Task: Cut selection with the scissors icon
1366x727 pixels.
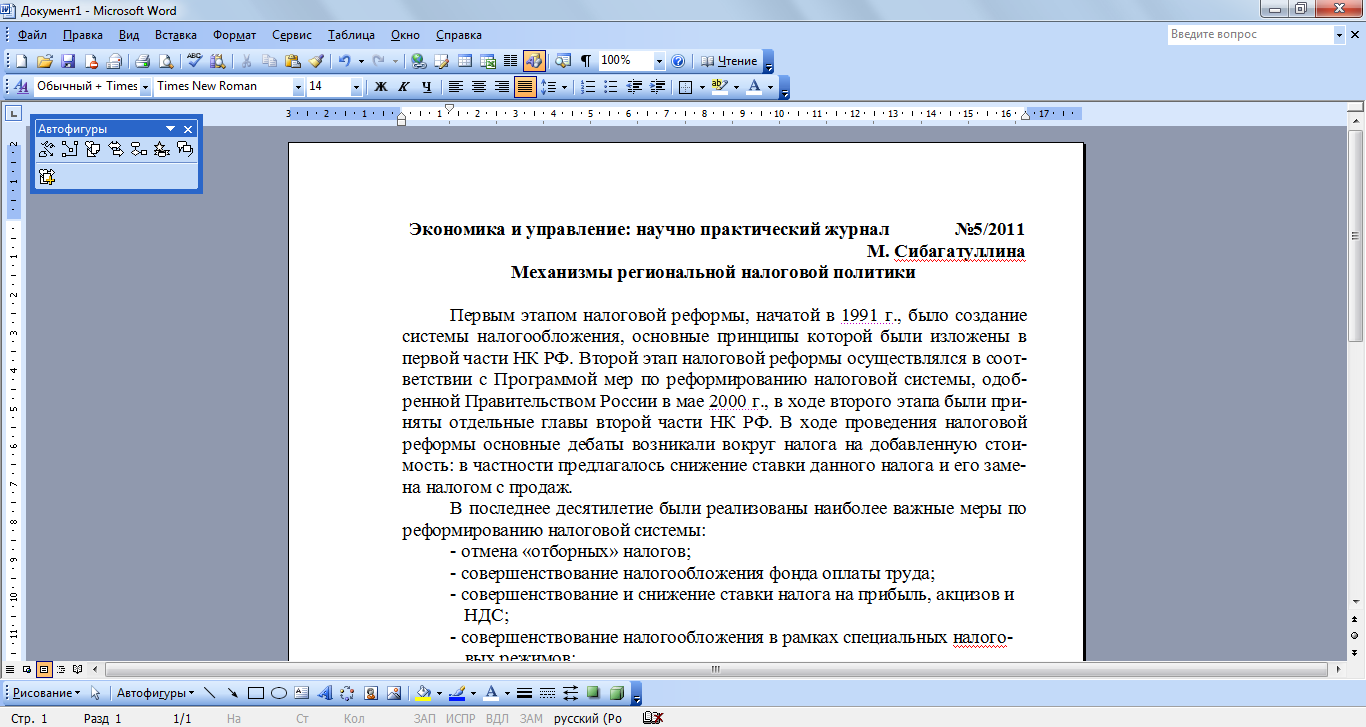Action: point(245,61)
